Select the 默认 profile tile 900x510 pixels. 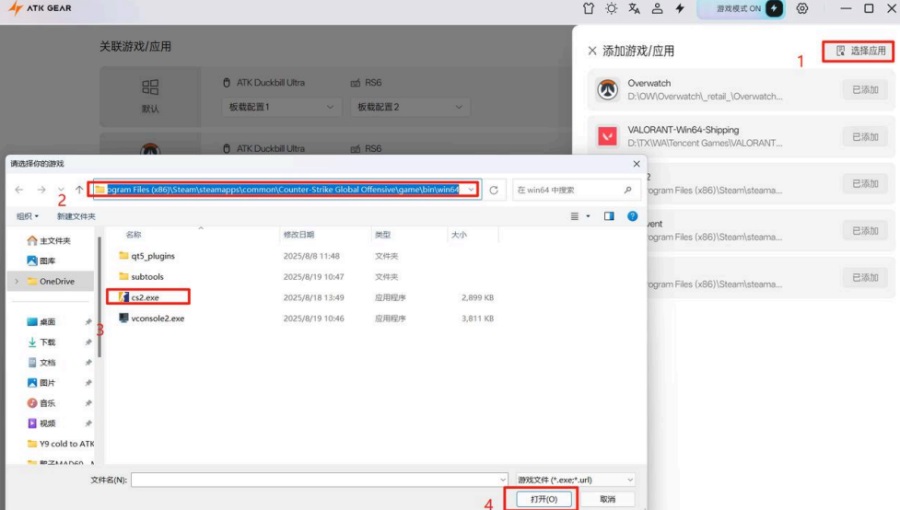point(150,96)
